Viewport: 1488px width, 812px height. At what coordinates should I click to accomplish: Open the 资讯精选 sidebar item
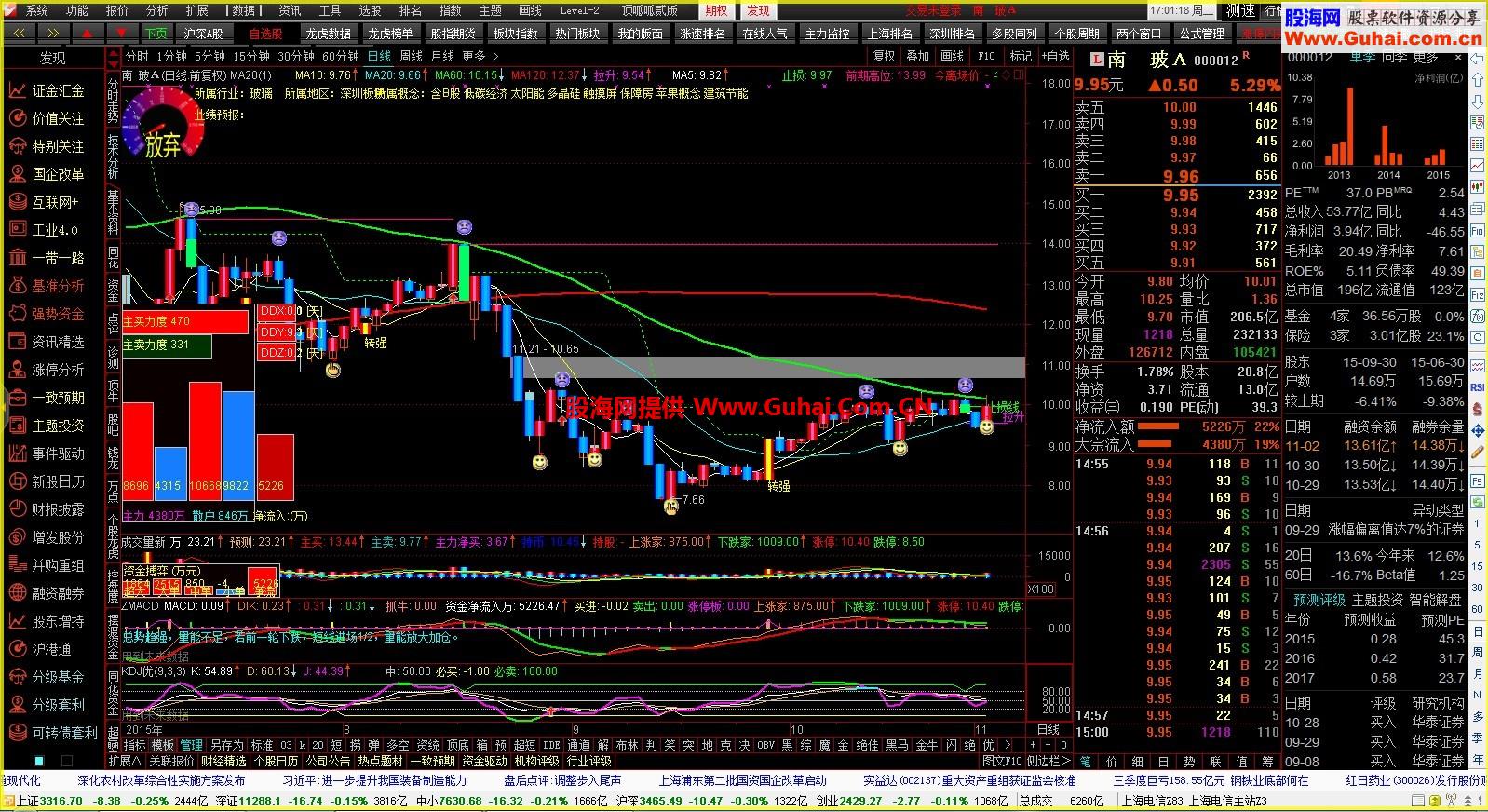[48, 342]
